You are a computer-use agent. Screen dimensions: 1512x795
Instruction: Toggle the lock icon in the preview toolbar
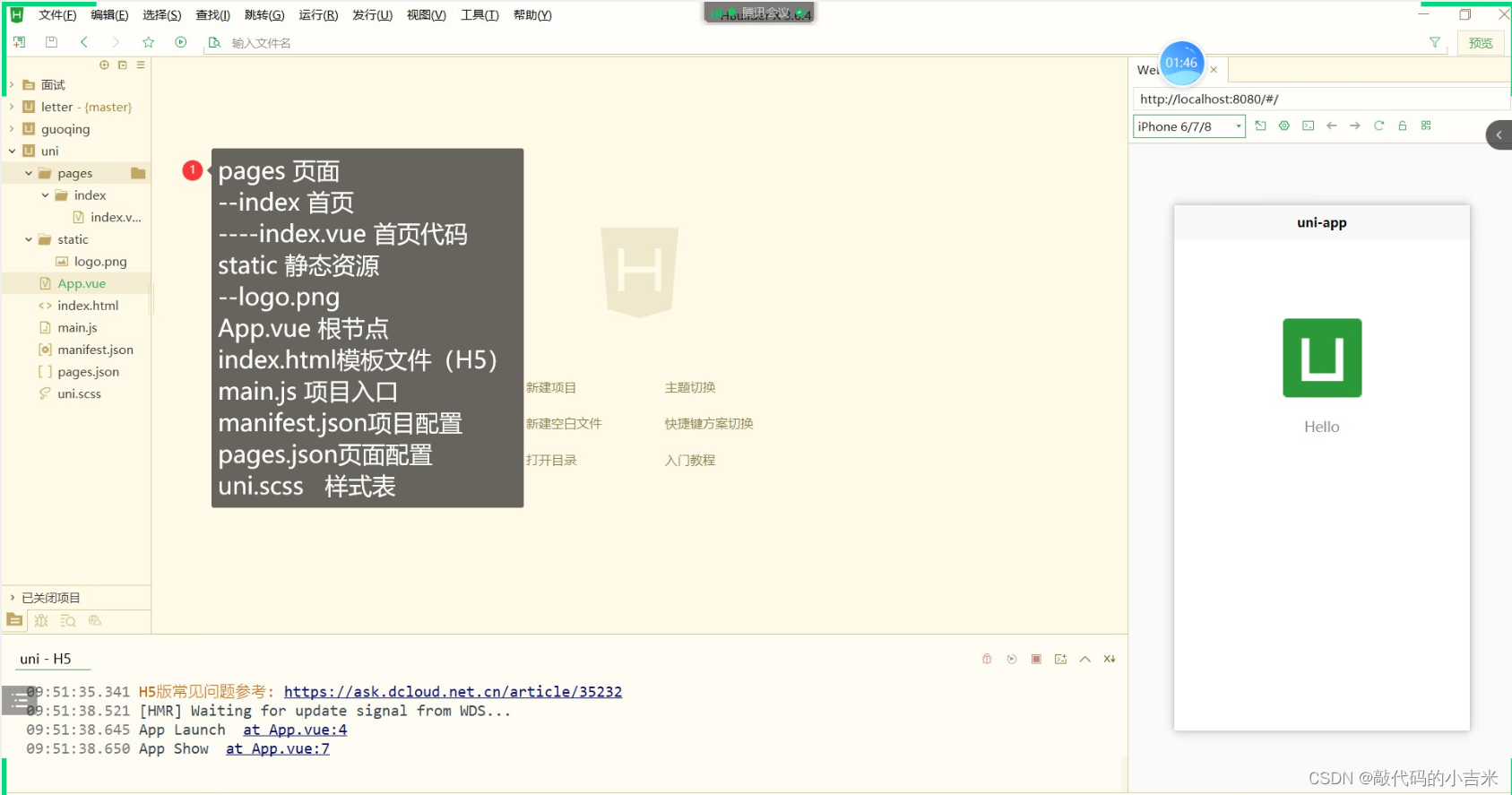[x=1403, y=125]
